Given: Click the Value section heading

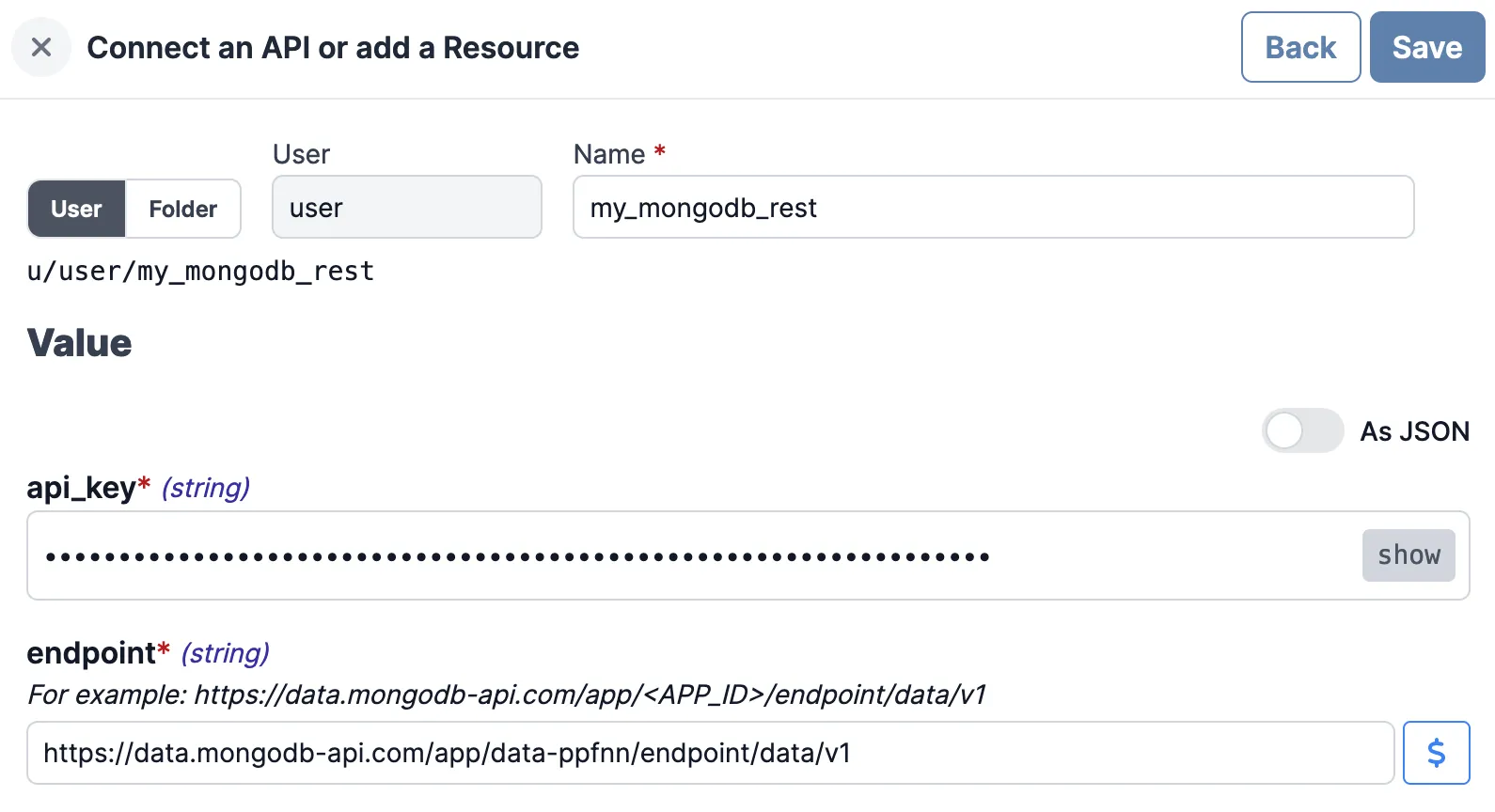Looking at the screenshot, I should tap(79, 342).
